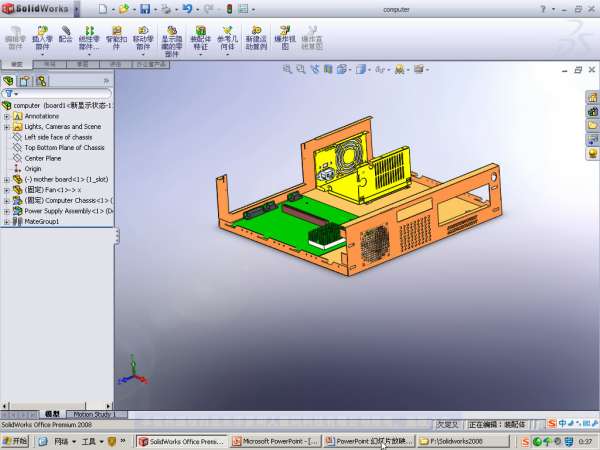This screenshot has width=600, height=450.
Task: Expand the Annotations tree node
Action: click(7, 116)
